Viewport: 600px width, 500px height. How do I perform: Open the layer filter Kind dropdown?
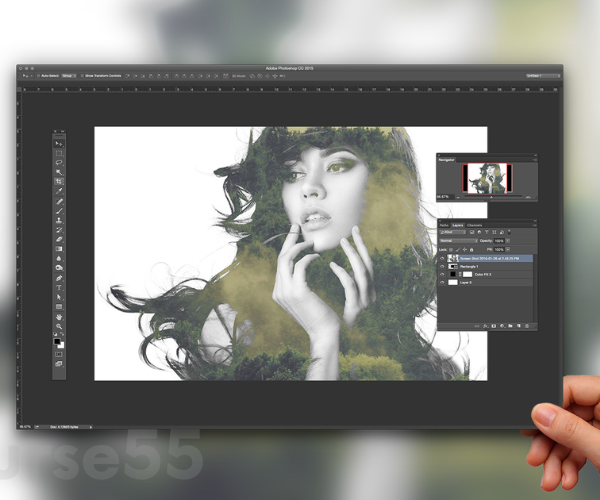pyautogui.click(x=453, y=232)
